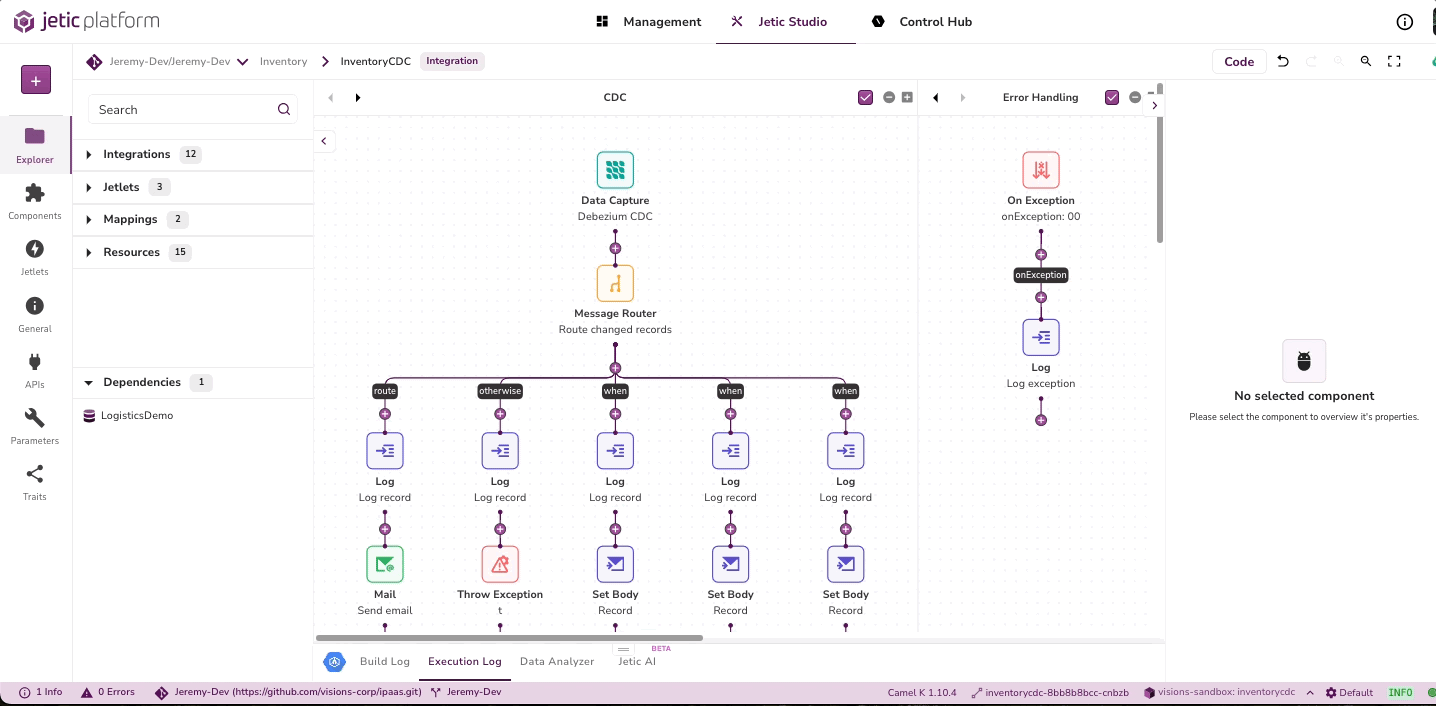Click the Error Handling left arrow to move the route
Viewport: 1436px width, 706px height.
936,98
